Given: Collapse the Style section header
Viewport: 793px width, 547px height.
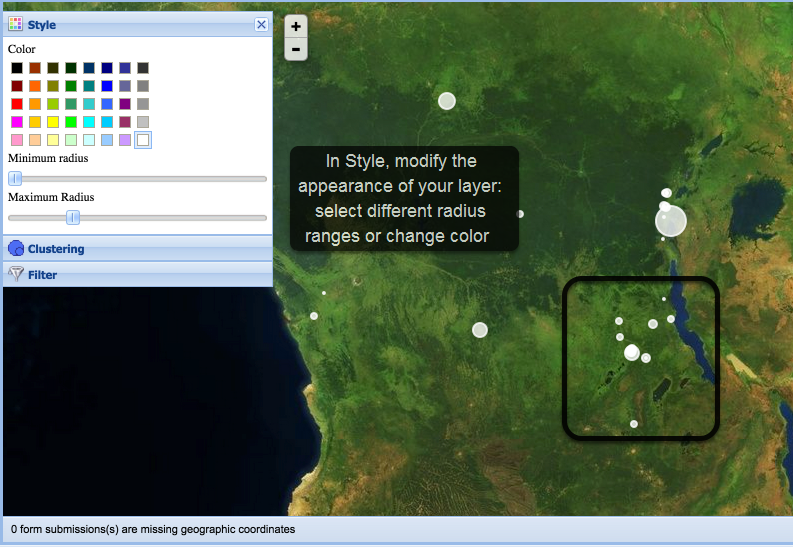Looking at the screenshot, I should point(138,24).
